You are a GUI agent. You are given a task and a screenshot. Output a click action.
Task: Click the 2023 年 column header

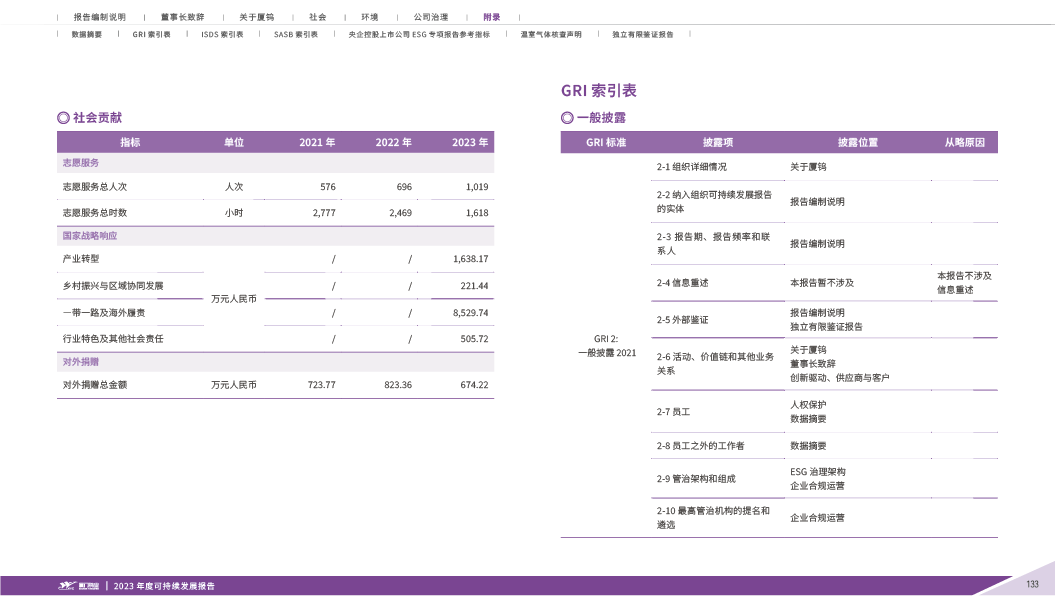coord(470,142)
